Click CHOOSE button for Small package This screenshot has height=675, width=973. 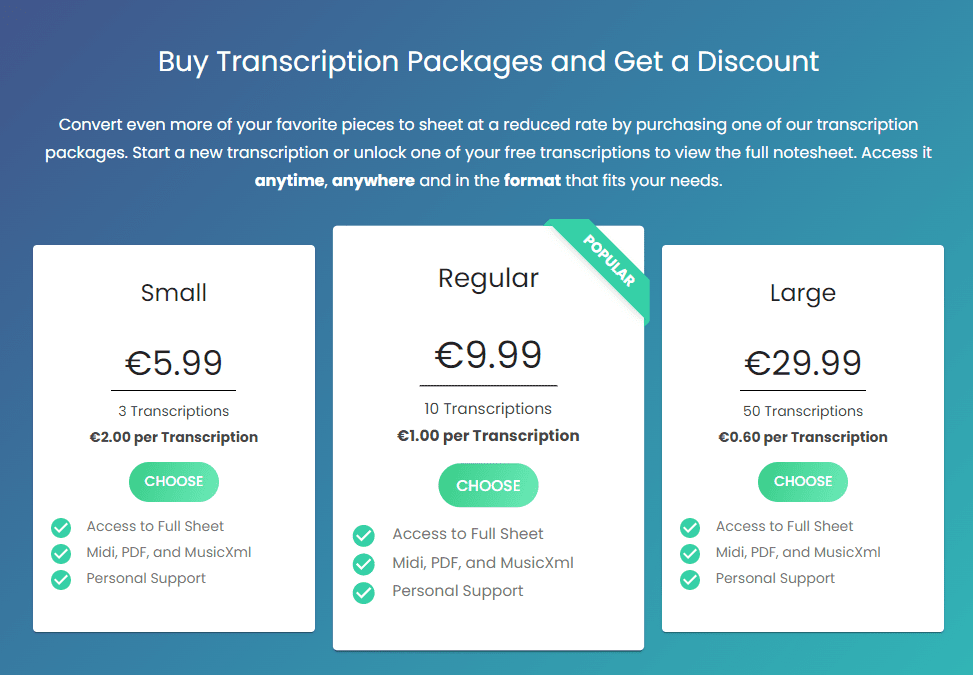[174, 481]
